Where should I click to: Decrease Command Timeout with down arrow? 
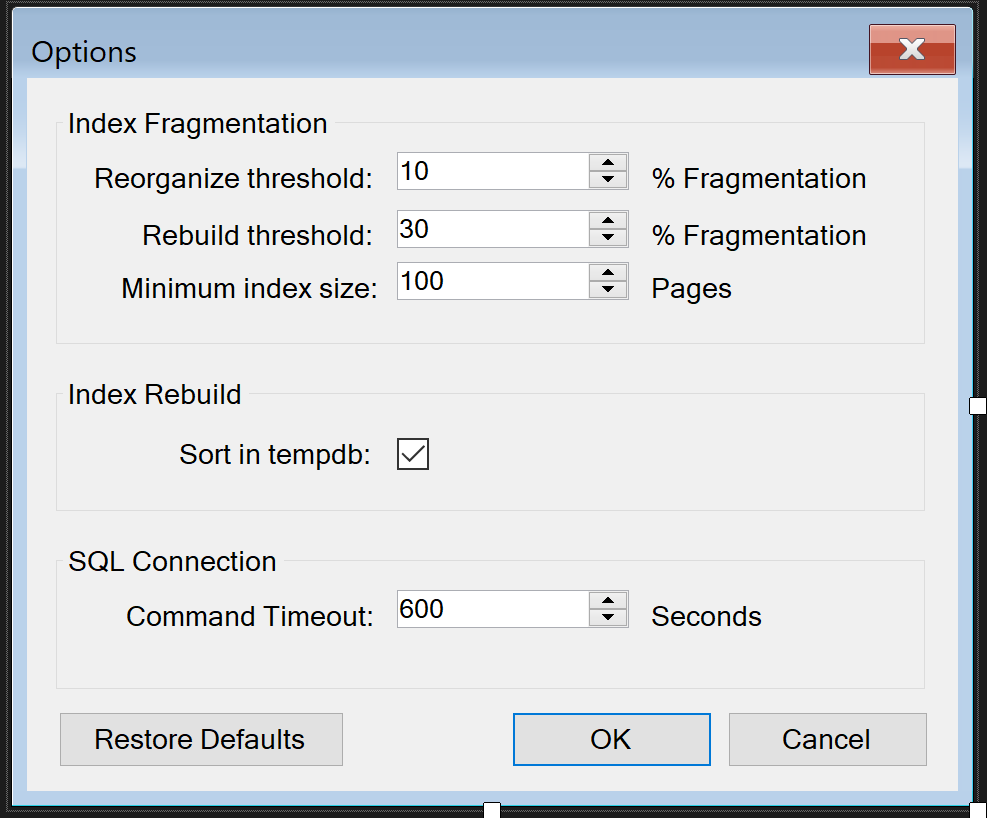click(x=608, y=617)
